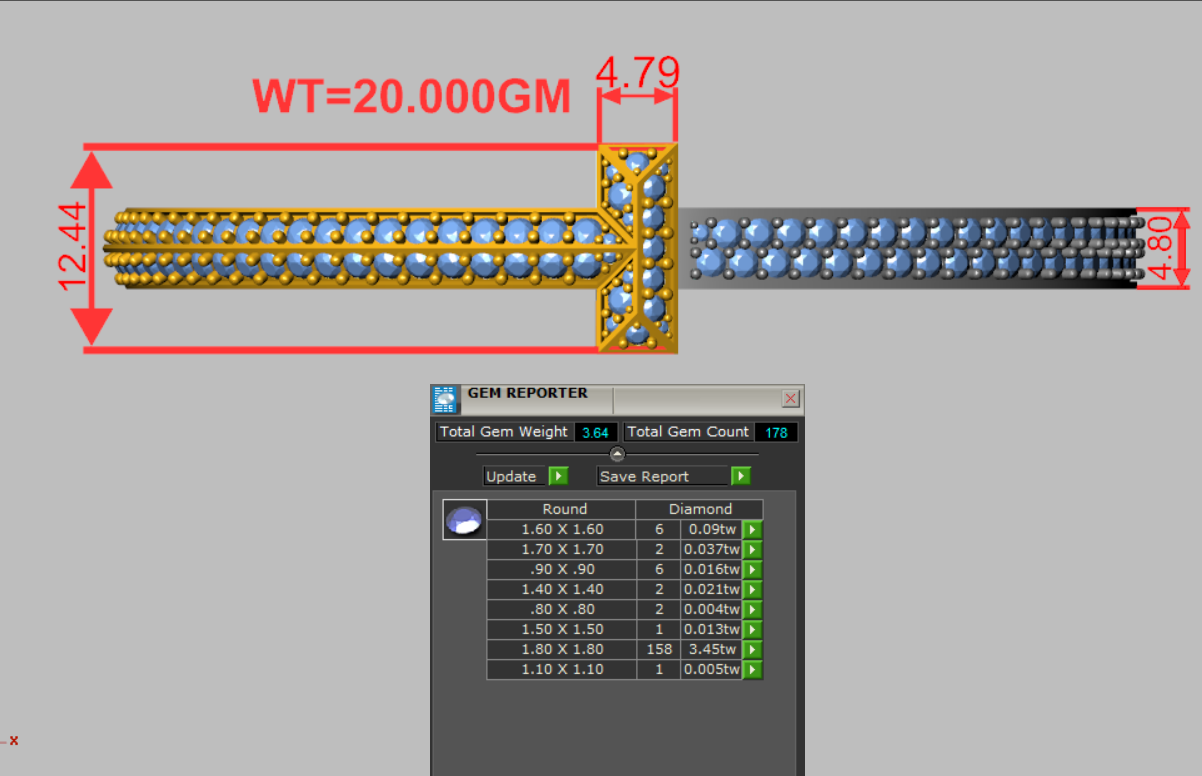Click green arrow for 1.70 X 1.70 row
The image size is (1202, 776).
pos(752,549)
